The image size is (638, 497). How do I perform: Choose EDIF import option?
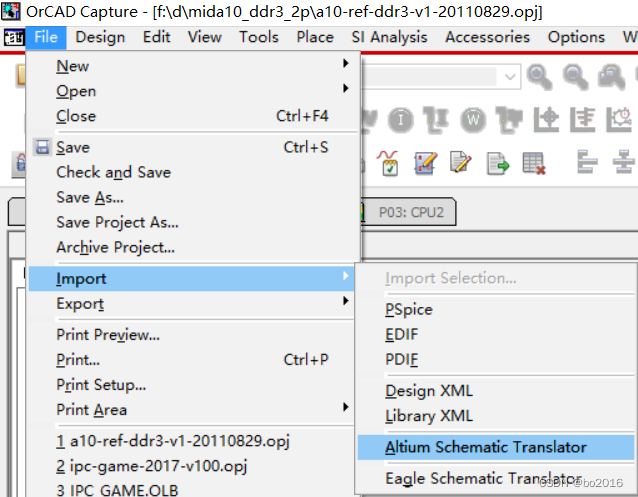pyautogui.click(x=496, y=334)
